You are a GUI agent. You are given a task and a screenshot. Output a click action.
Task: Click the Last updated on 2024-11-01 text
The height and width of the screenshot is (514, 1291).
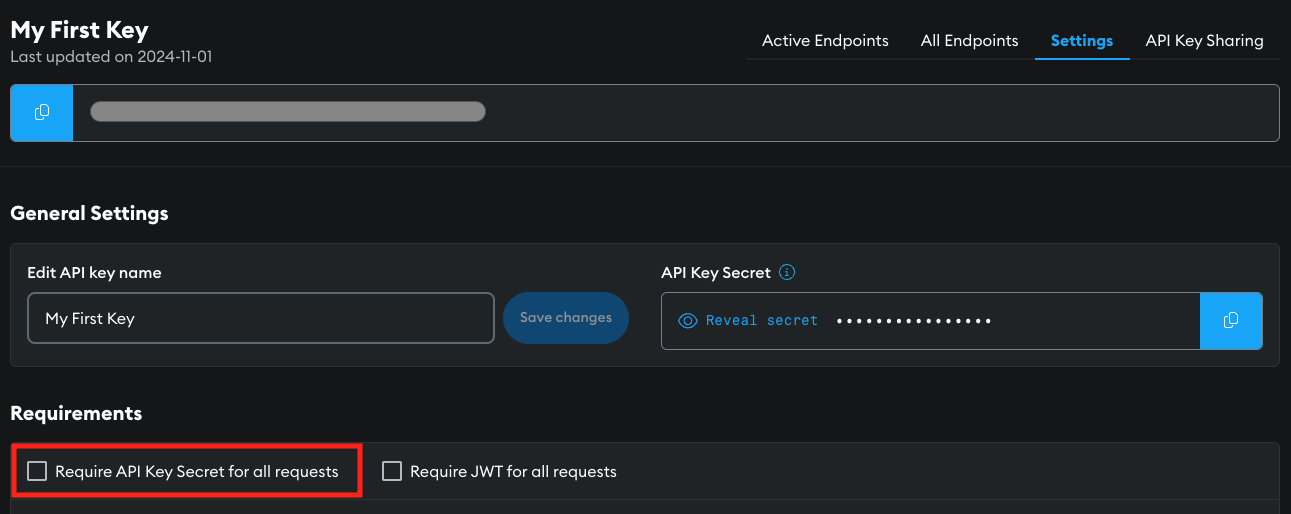coord(111,57)
